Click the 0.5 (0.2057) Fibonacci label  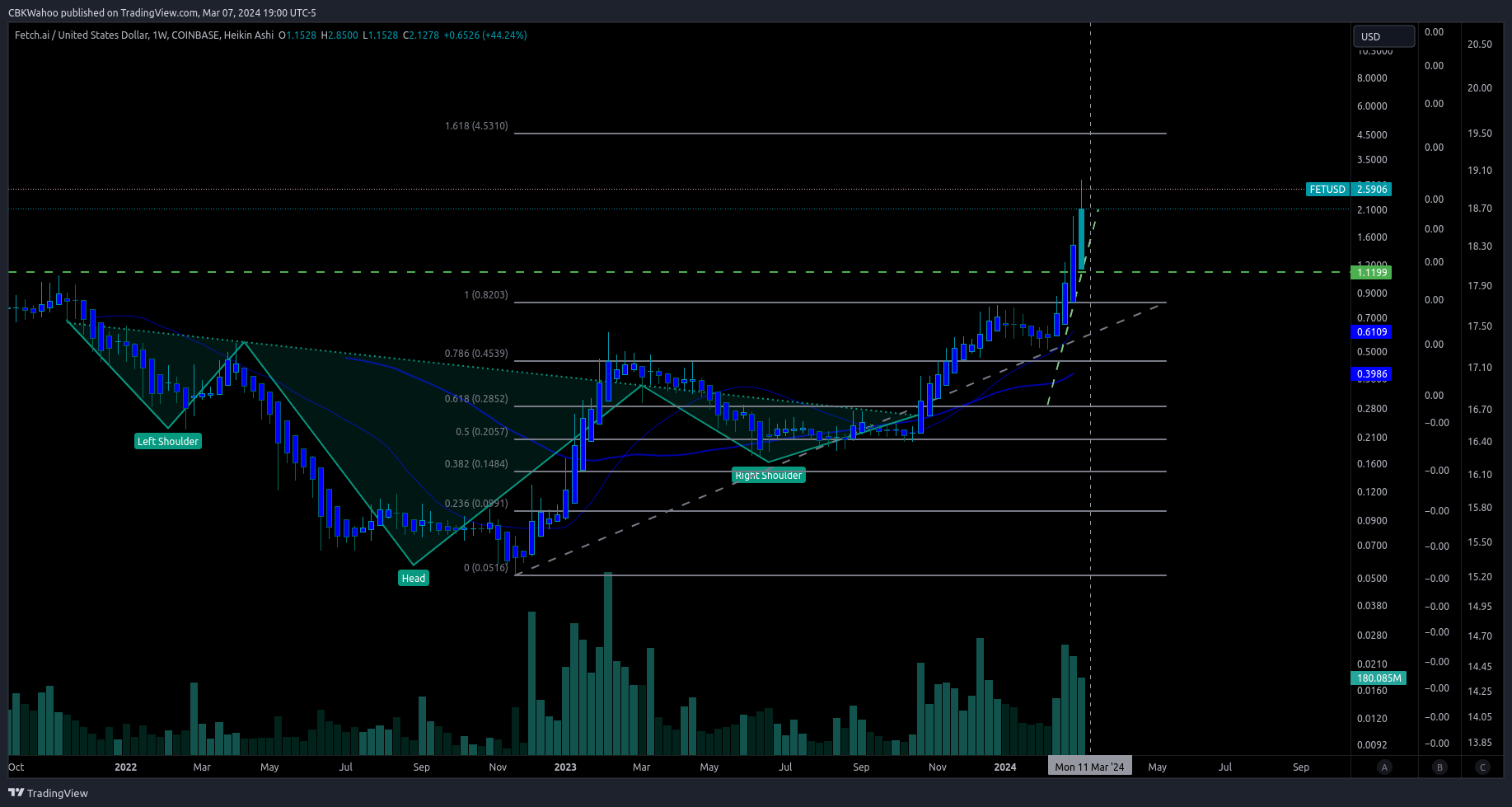pos(482,432)
